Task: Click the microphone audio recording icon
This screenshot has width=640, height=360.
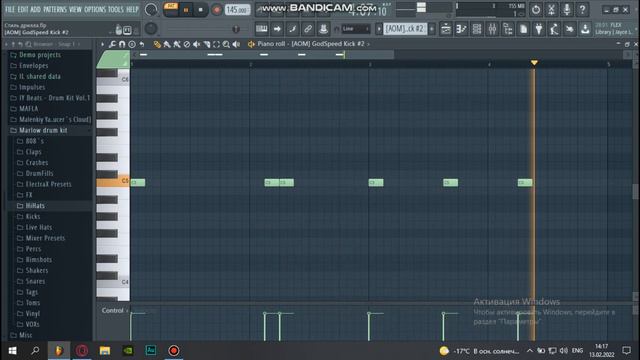Action: [x=567, y=9]
